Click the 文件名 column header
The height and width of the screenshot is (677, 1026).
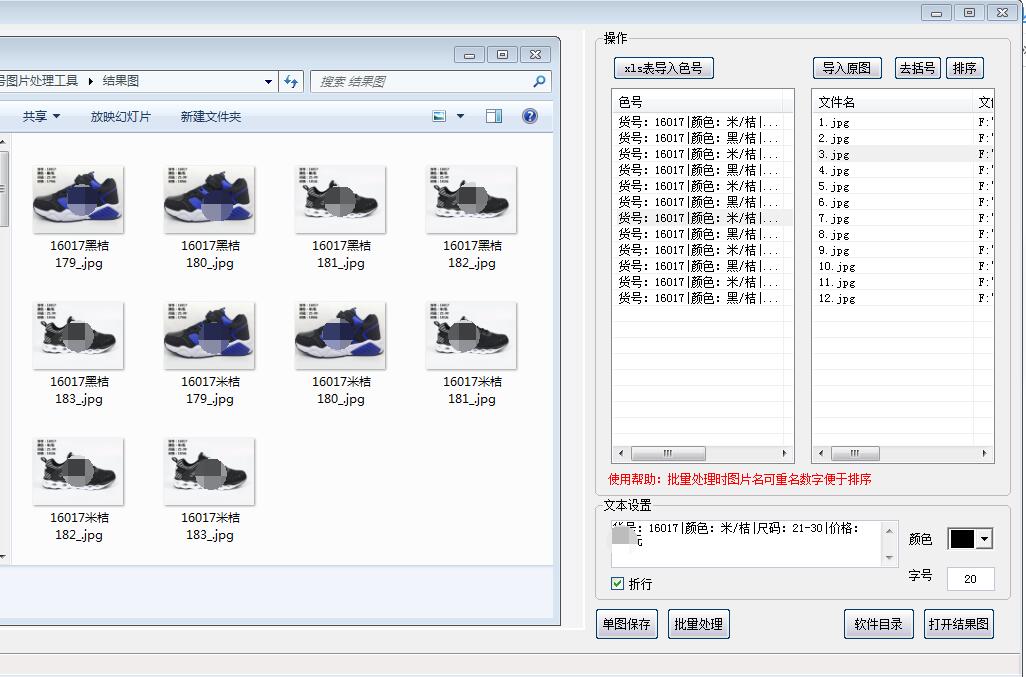892,102
